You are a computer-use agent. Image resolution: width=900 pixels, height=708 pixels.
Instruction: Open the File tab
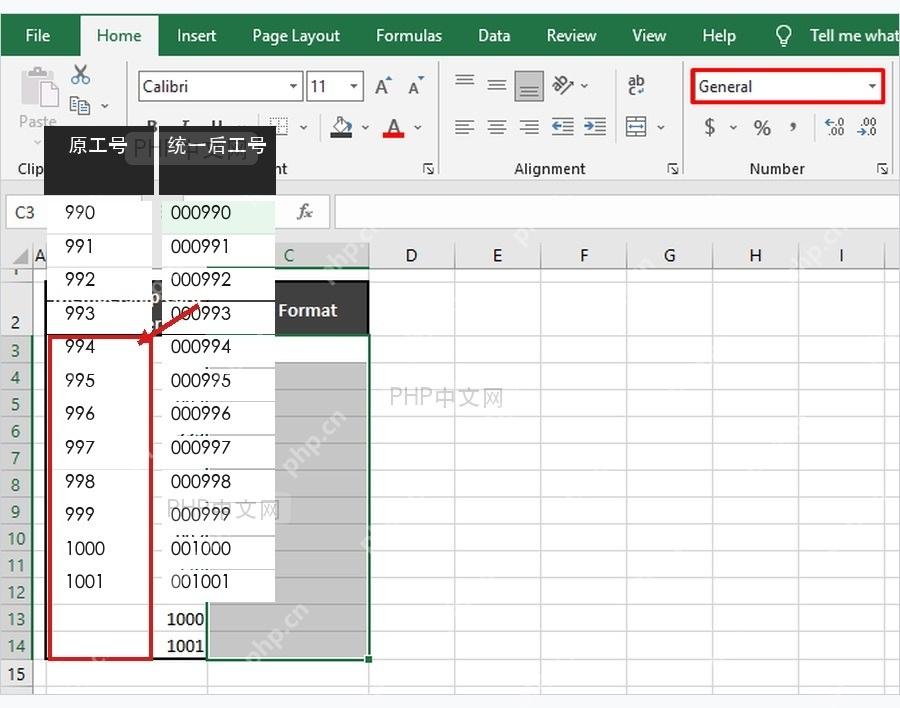pos(38,36)
